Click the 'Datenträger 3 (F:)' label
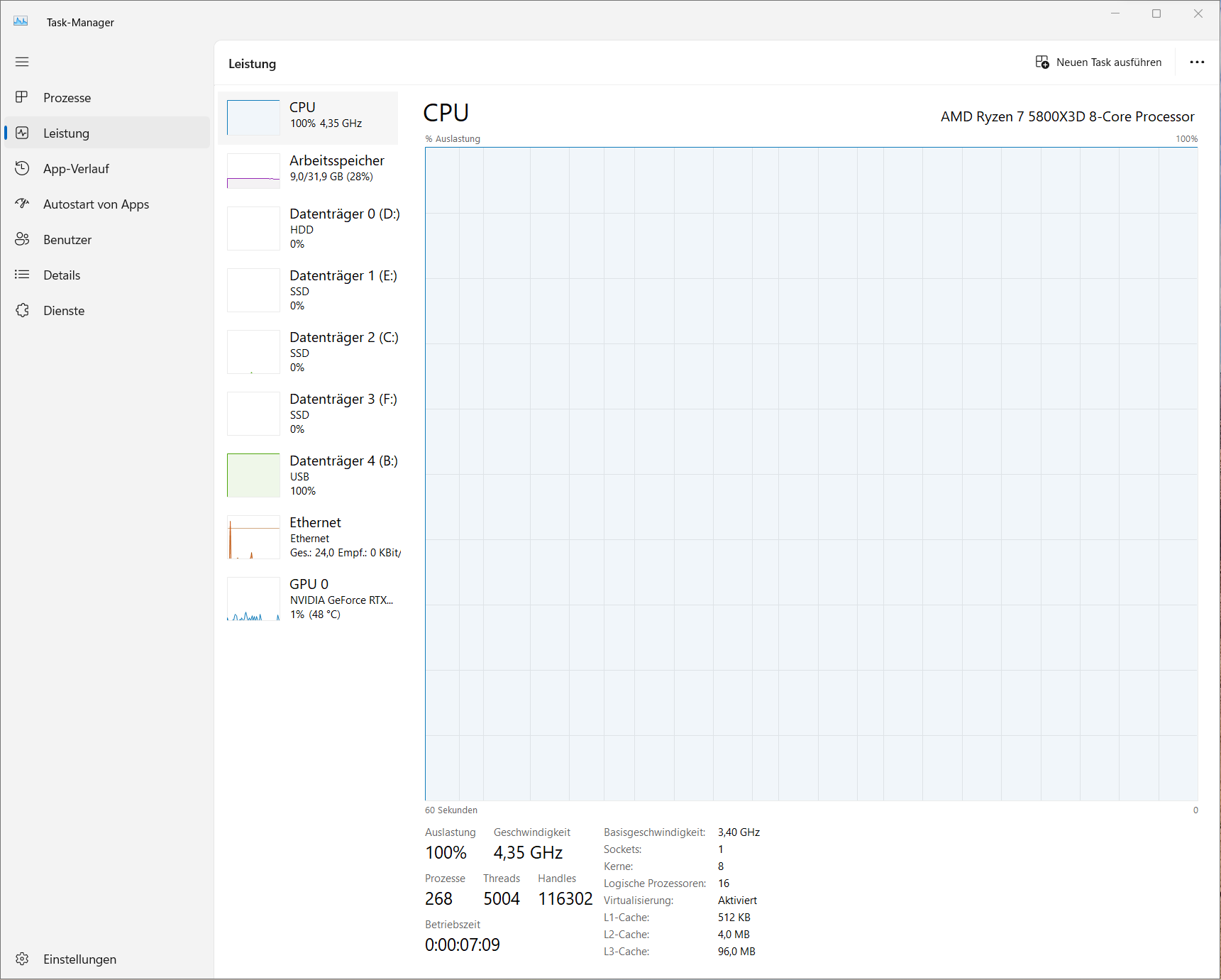Viewport: 1221px width, 980px height. [343, 399]
